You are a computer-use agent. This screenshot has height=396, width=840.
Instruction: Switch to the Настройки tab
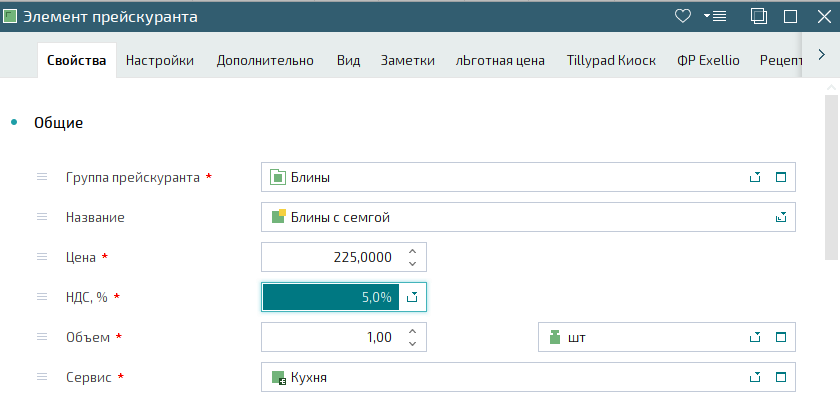click(160, 61)
